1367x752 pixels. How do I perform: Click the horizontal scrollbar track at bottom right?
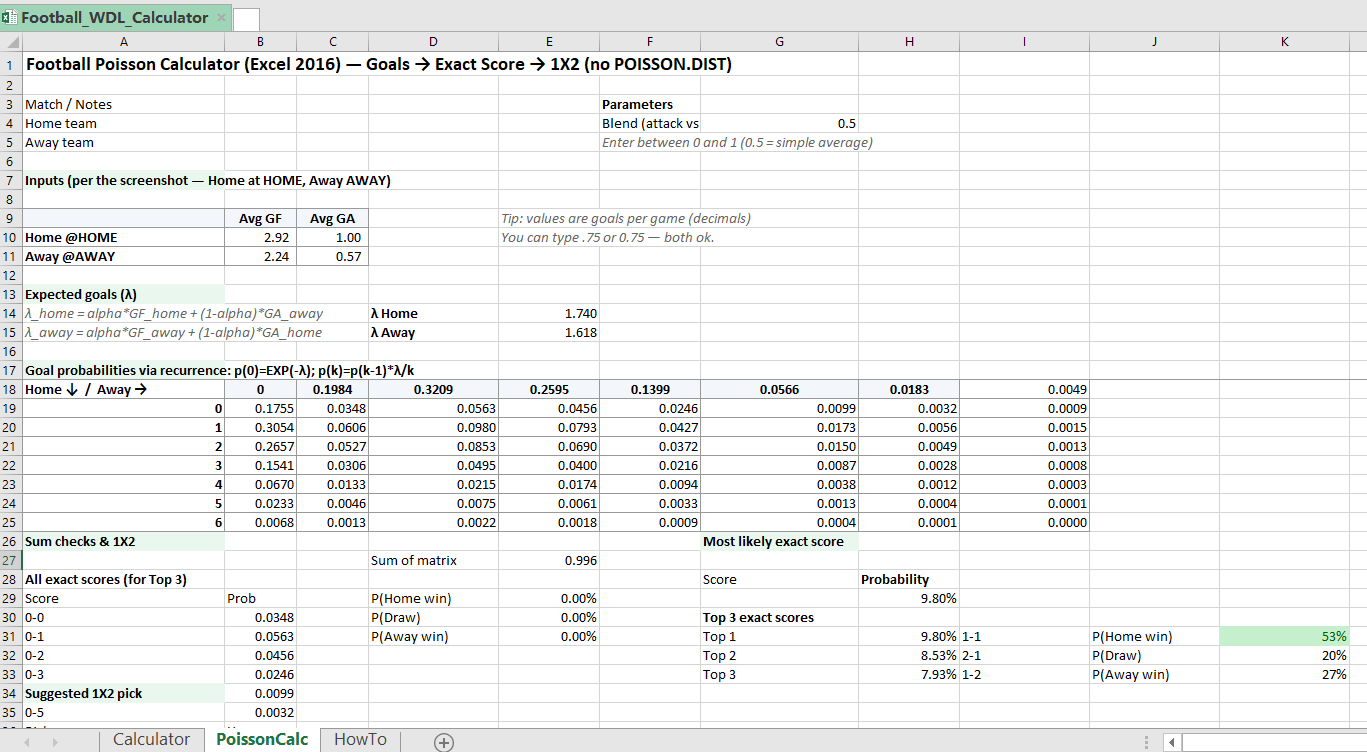(x=1270, y=739)
